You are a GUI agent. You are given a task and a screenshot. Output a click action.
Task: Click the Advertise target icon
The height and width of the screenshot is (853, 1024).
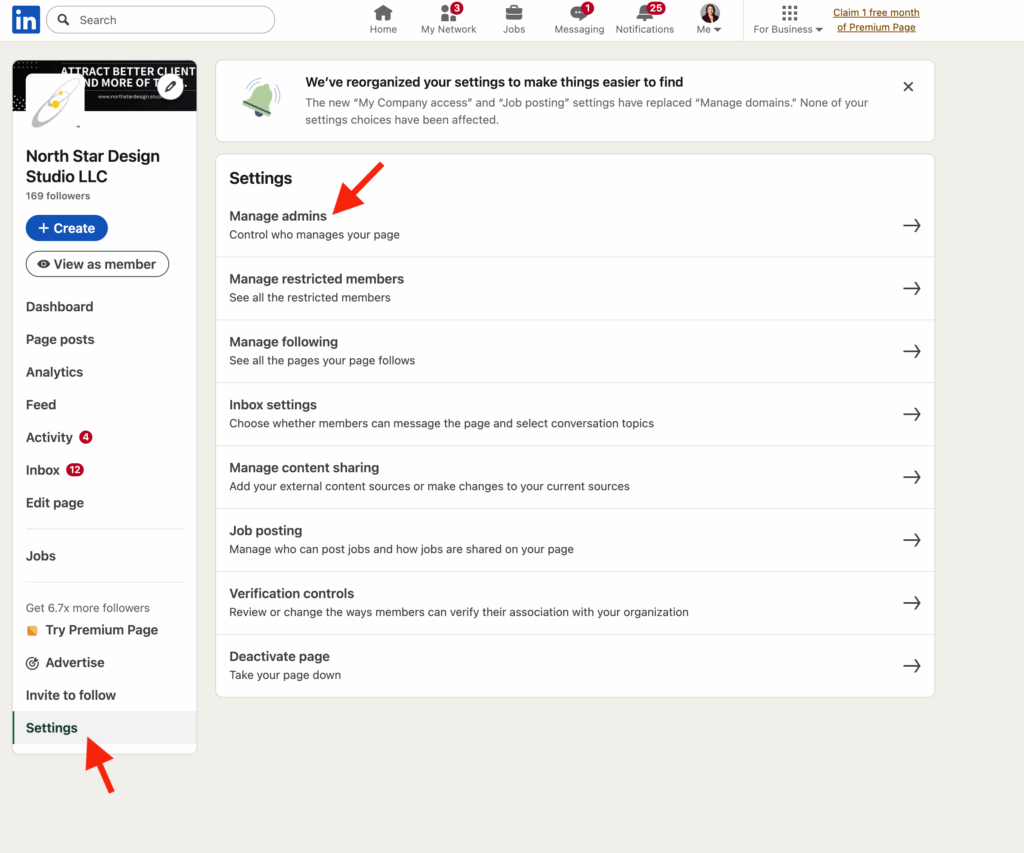tap(32, 663)
